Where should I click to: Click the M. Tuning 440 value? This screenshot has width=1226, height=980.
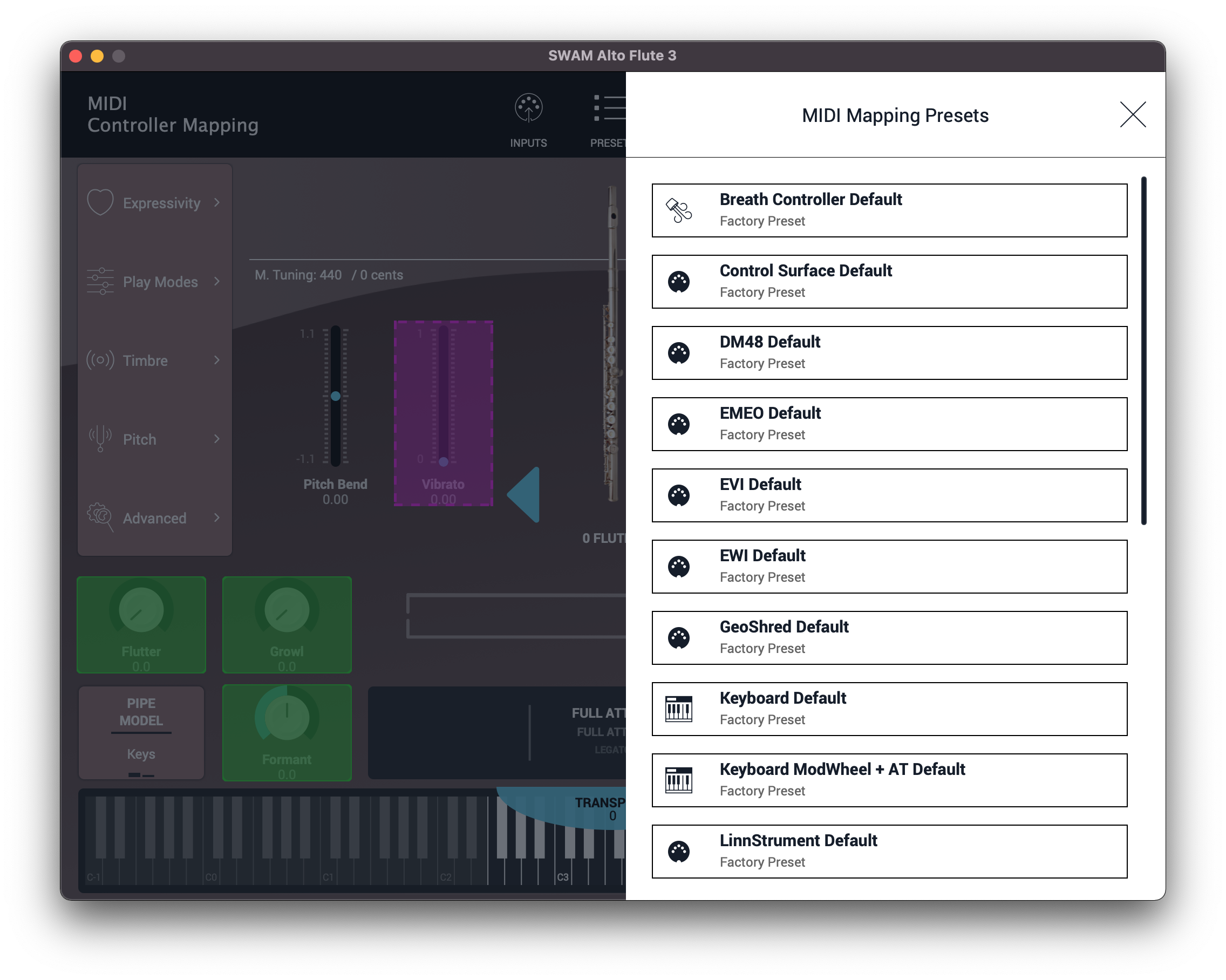pyautogui.click(x=330, y=275)
